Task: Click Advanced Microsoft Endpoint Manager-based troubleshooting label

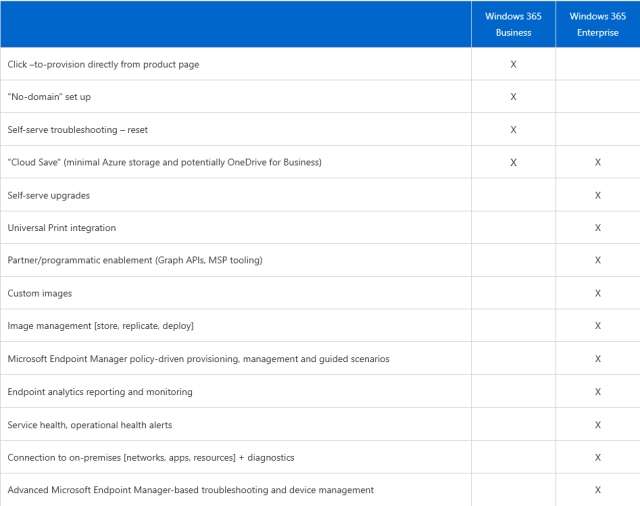Action: click(190, 490)
